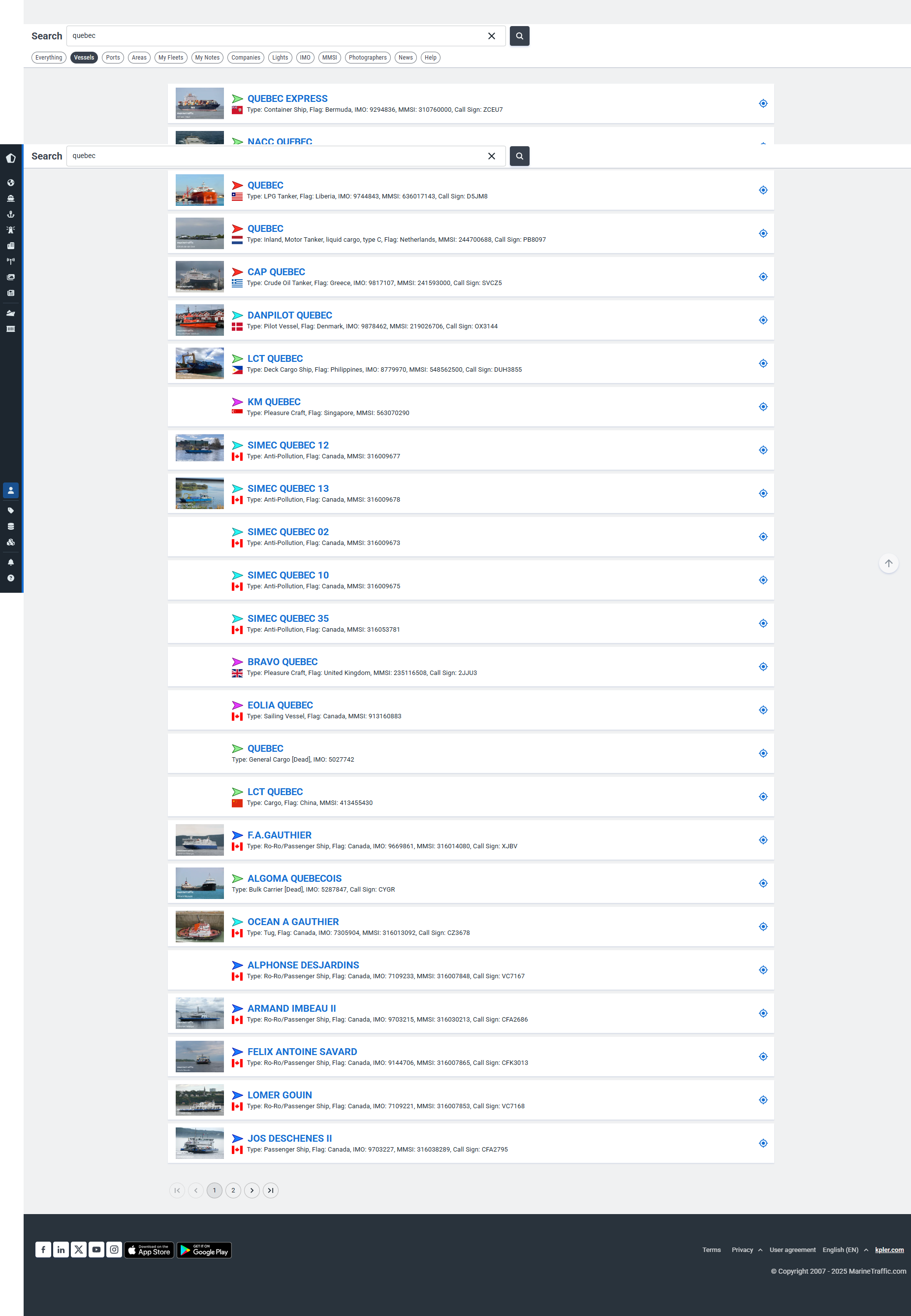Open the photos gallery icon in sidebar

click(x=11, y=277)
